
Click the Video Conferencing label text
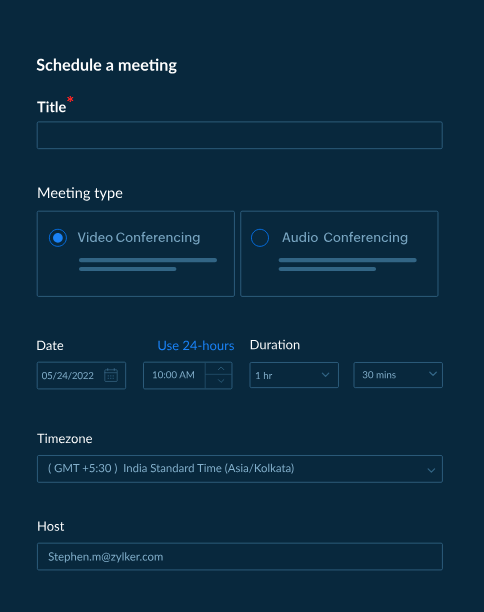point(139,237)
